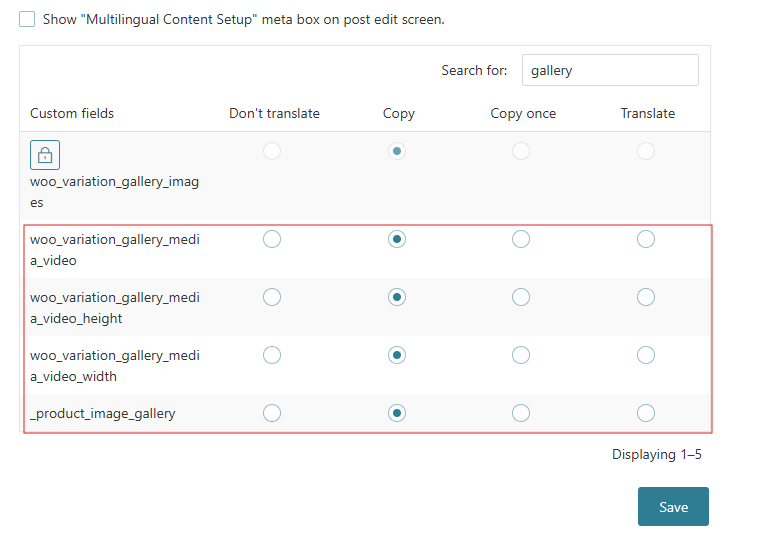Screen dimensions: 780x541
Task: Choose Copy once for woo_variation_gallery_media_video_height
Action: pyautogui.click(x=521, y=297)
